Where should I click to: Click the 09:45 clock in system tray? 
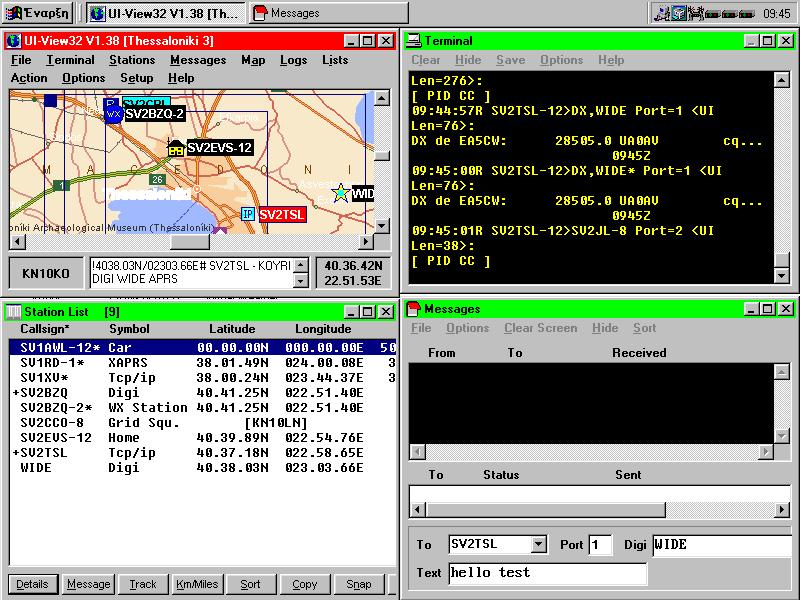[x=777, y=14]
